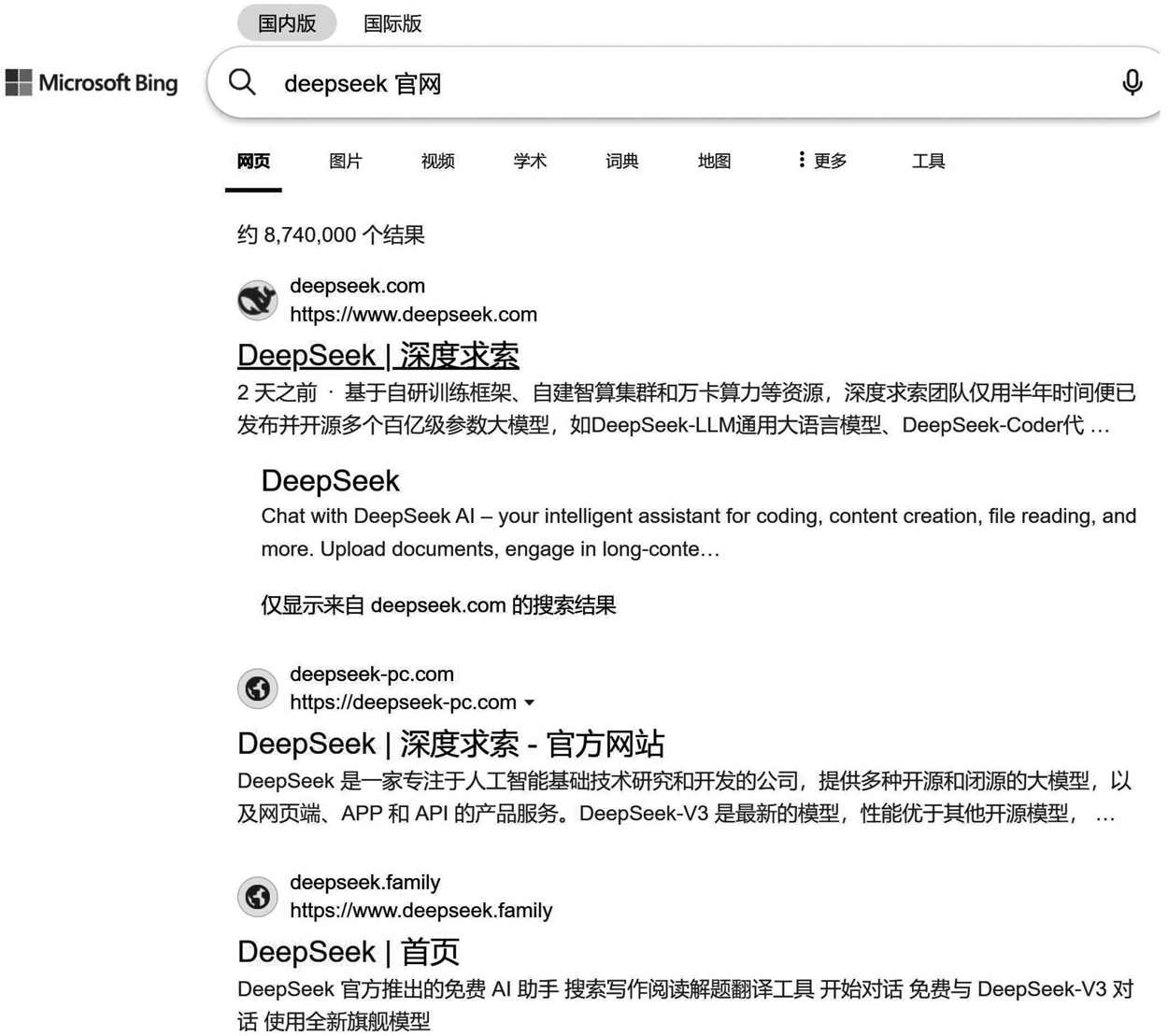Click the globe favicon beside deepseek-pc.com
1168x1036 pixels.
coord(257,688)
